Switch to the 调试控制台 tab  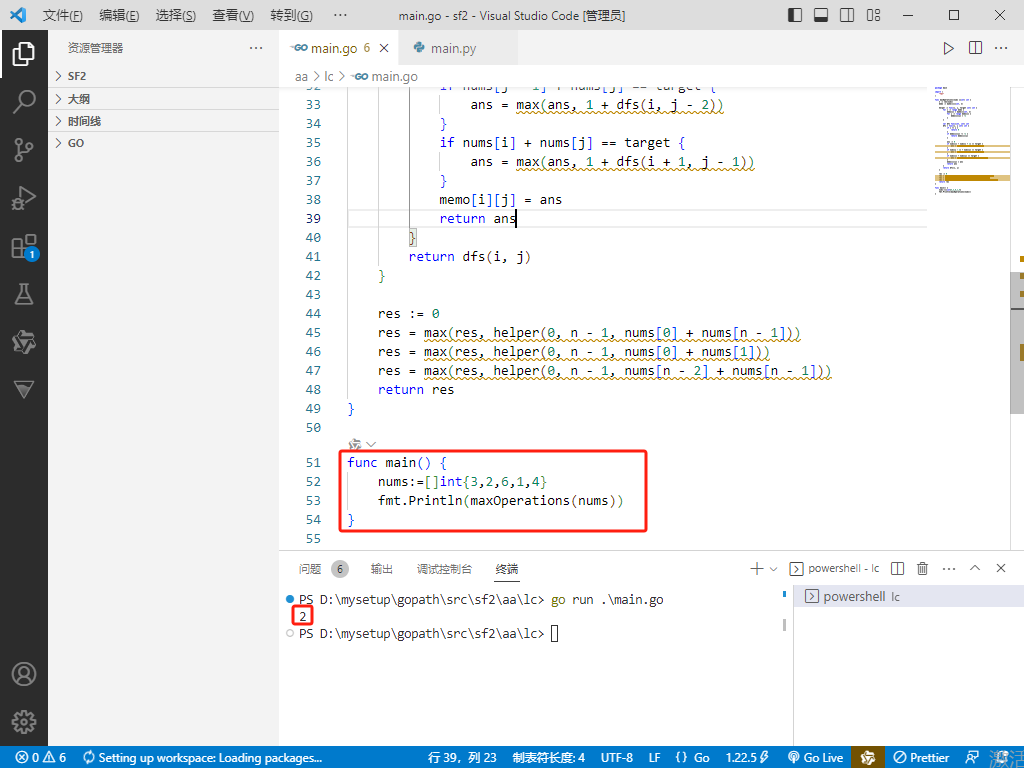point(444,569)
